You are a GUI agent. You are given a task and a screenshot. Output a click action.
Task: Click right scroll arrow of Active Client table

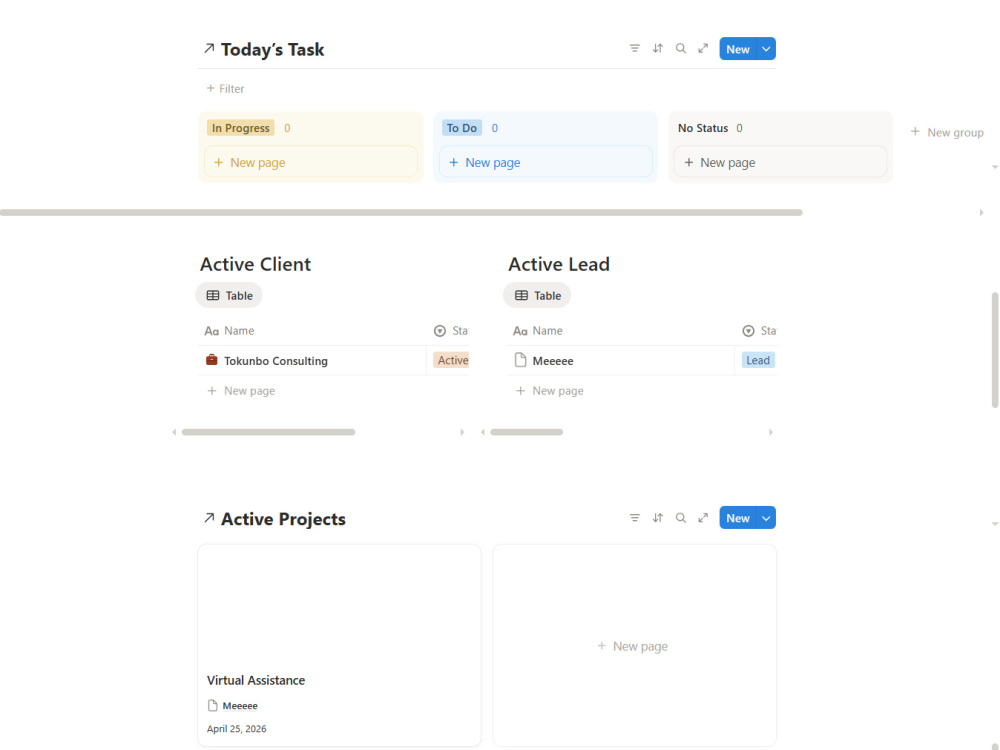(462, 432)
